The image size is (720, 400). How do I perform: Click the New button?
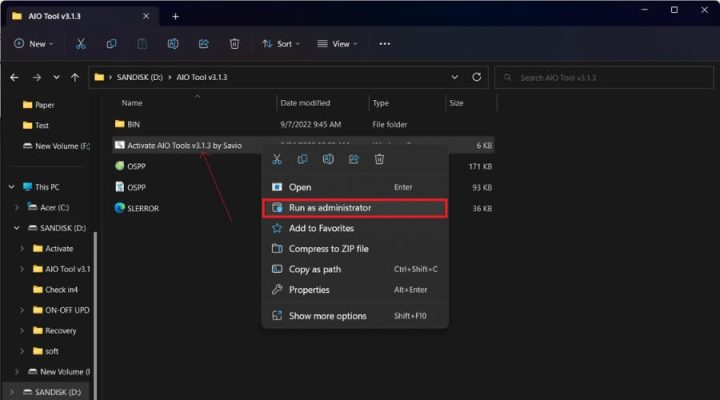[x=33, y=44]
